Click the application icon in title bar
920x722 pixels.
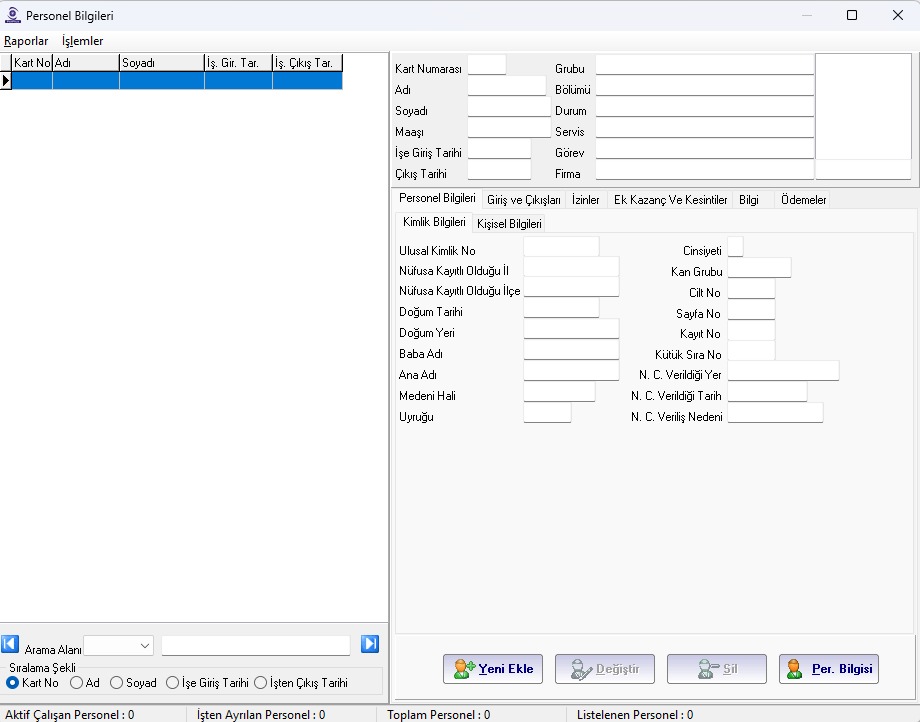[x=12, y=15]
